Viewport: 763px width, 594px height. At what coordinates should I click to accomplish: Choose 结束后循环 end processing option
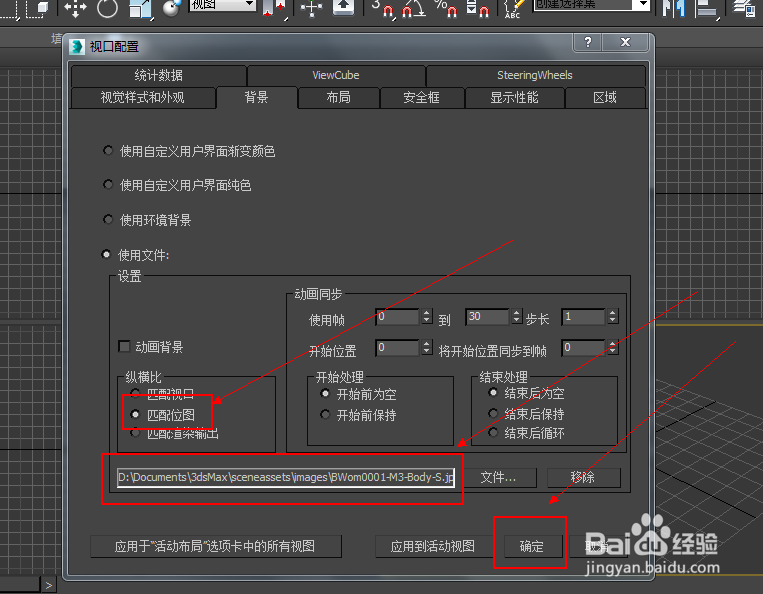[493, 432]
